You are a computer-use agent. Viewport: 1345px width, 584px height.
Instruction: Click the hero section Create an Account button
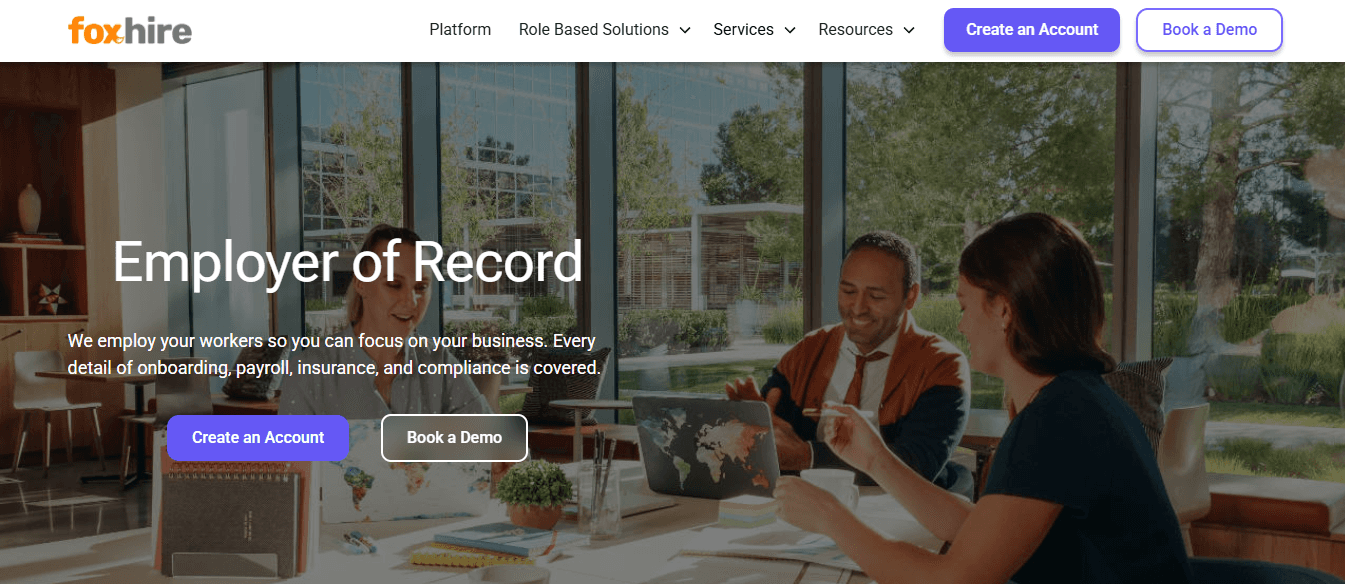(x=258, y=438)
